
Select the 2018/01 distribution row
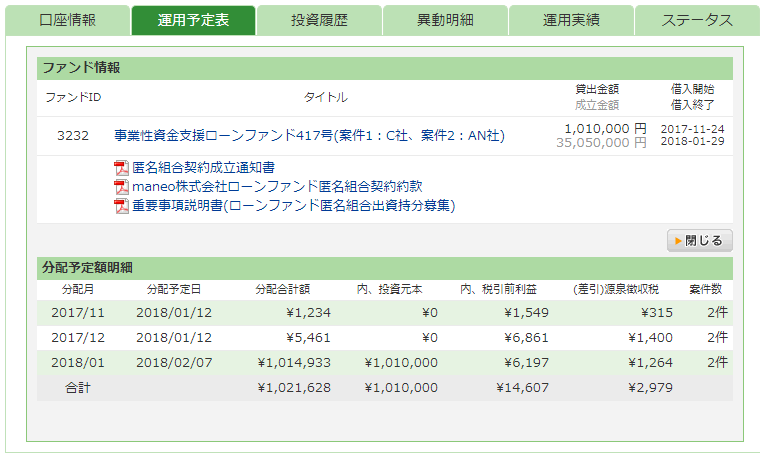[x=384, y=363]
